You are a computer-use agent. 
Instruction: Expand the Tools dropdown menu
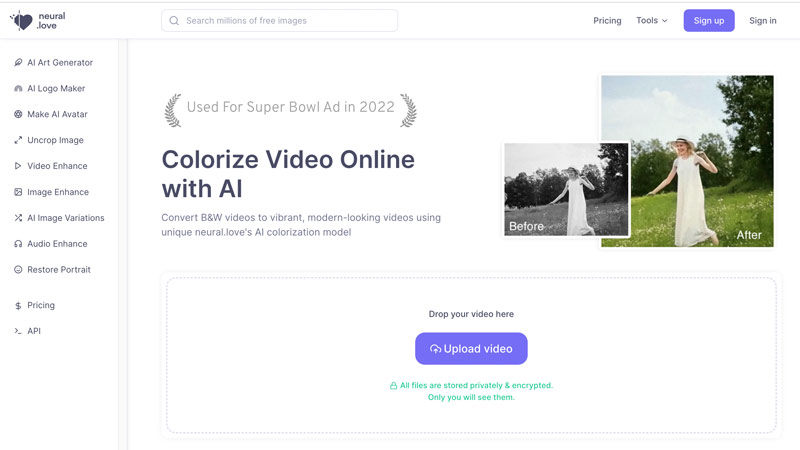pos(651,21)
